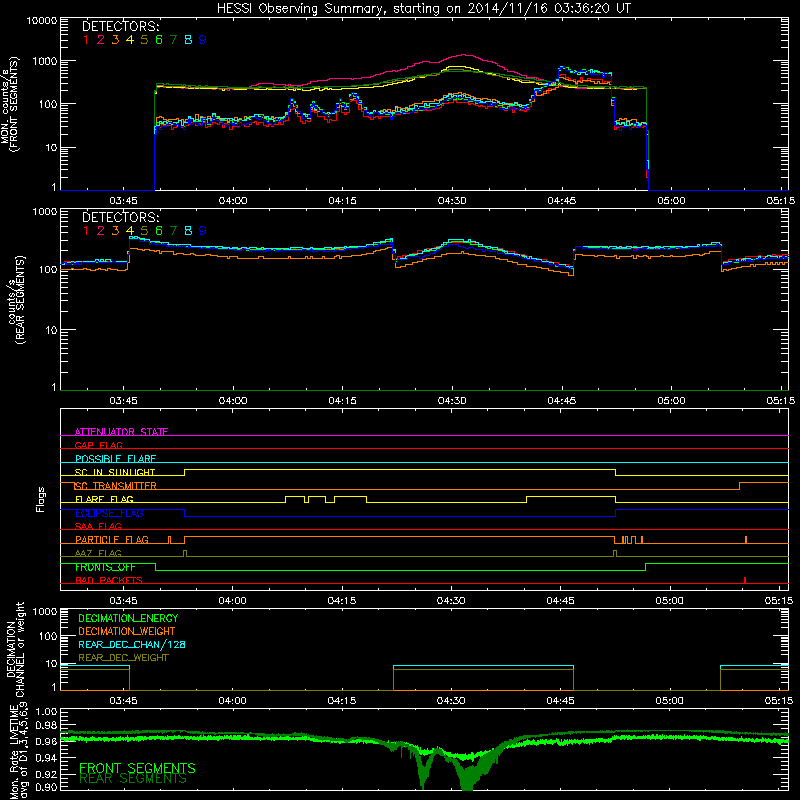Viewport: 800px width, 800px height.
Task: Click 05:15 time tick under decimation plot
Action: (x=779, y=701)
